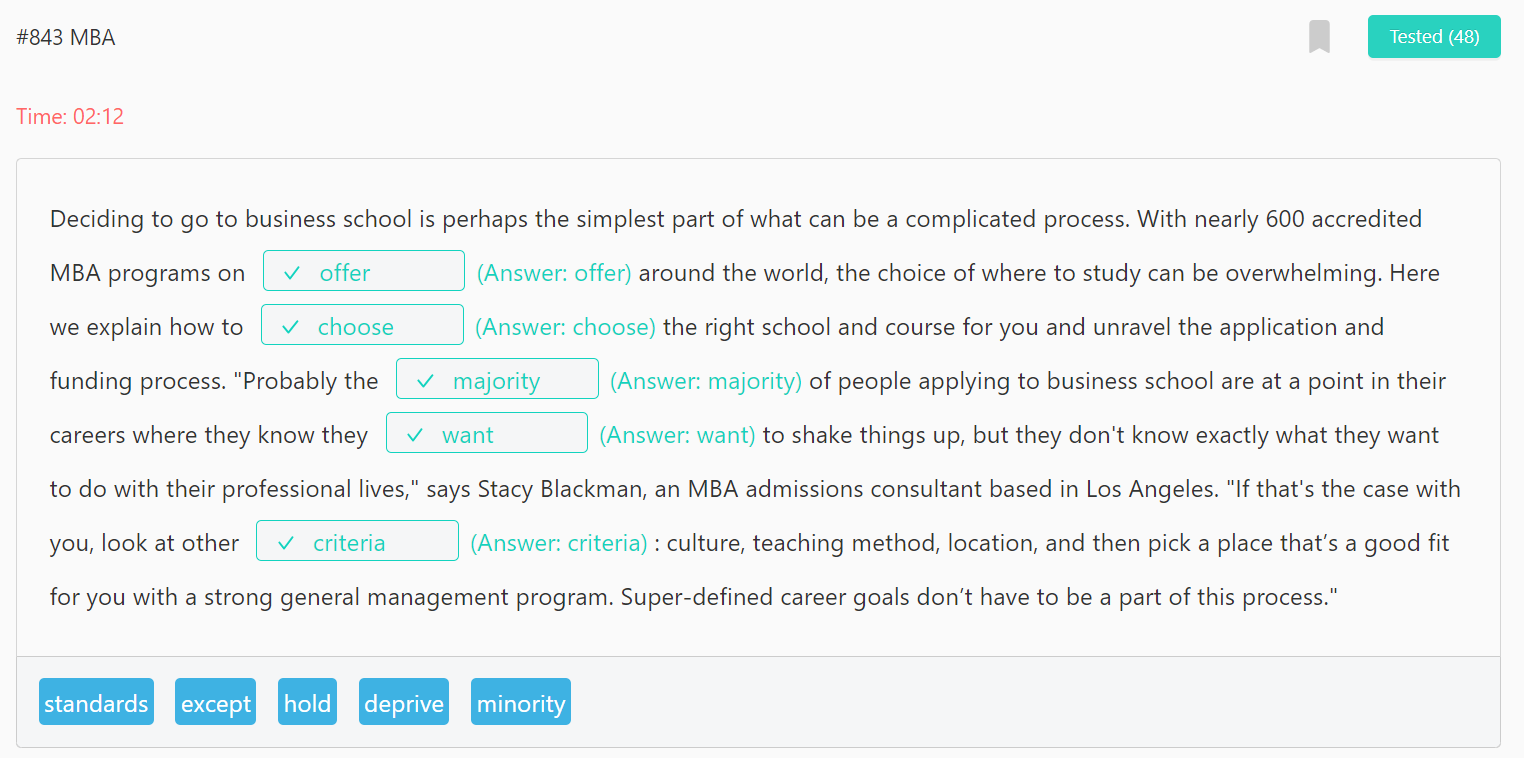Click the red Time: 02:12 timer
The image size is (1524, 758).
tap(70, 116)
